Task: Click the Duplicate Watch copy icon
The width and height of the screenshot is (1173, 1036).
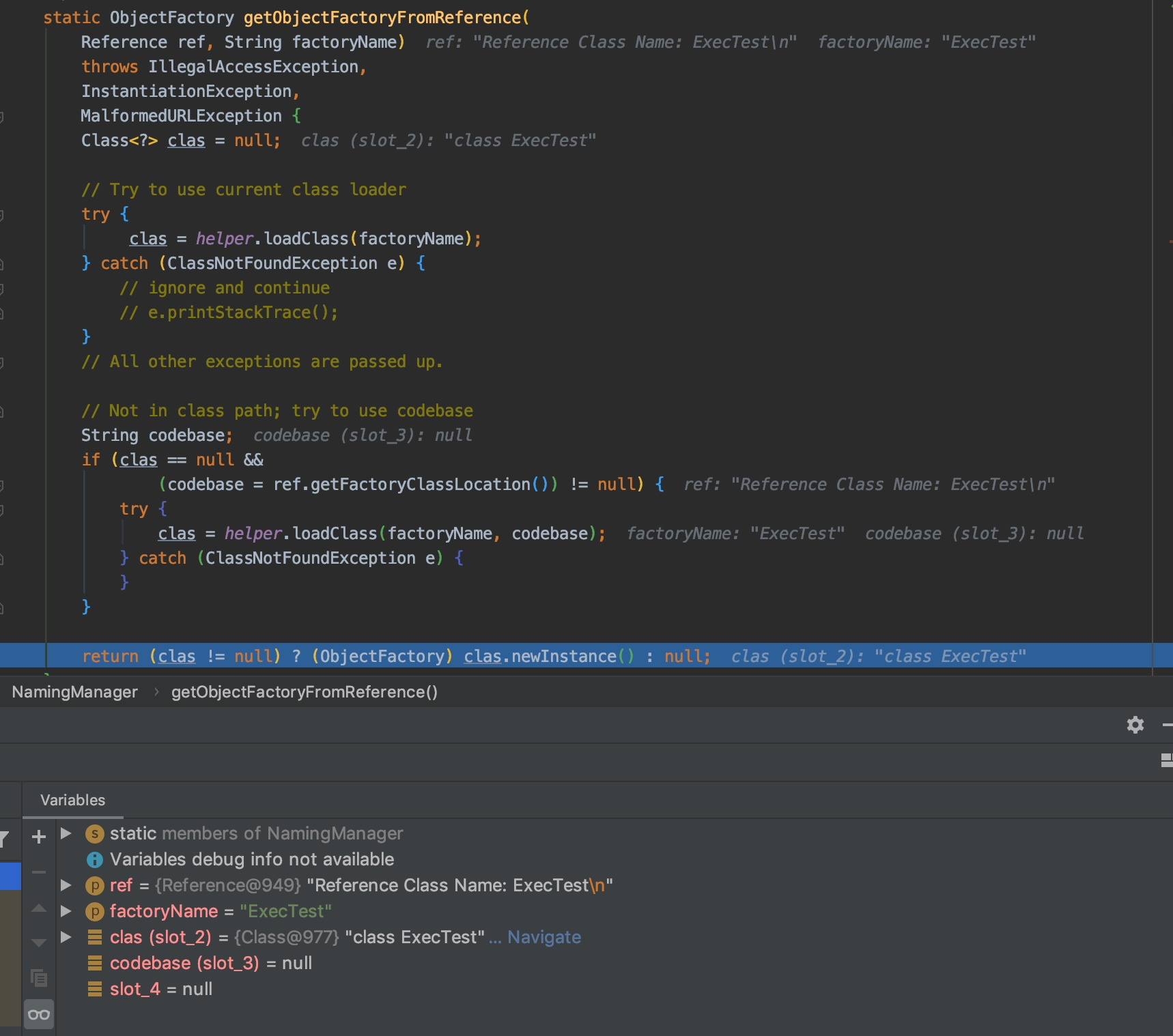Action: pos(39,978)
